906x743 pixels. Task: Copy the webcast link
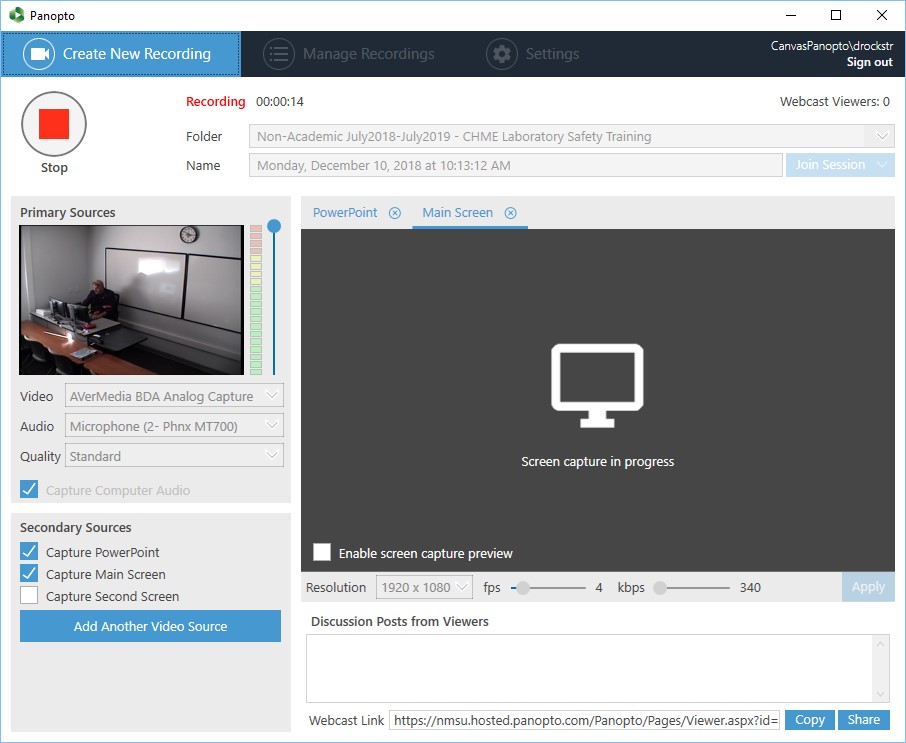(x=810, y=720)
